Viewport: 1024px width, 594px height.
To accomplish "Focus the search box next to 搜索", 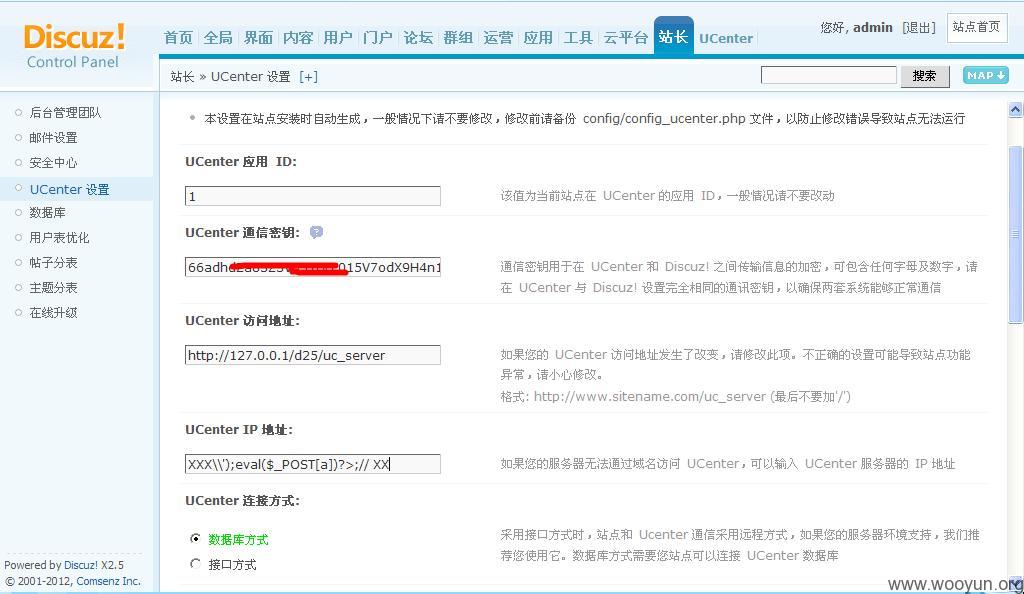I will (828, 75).
